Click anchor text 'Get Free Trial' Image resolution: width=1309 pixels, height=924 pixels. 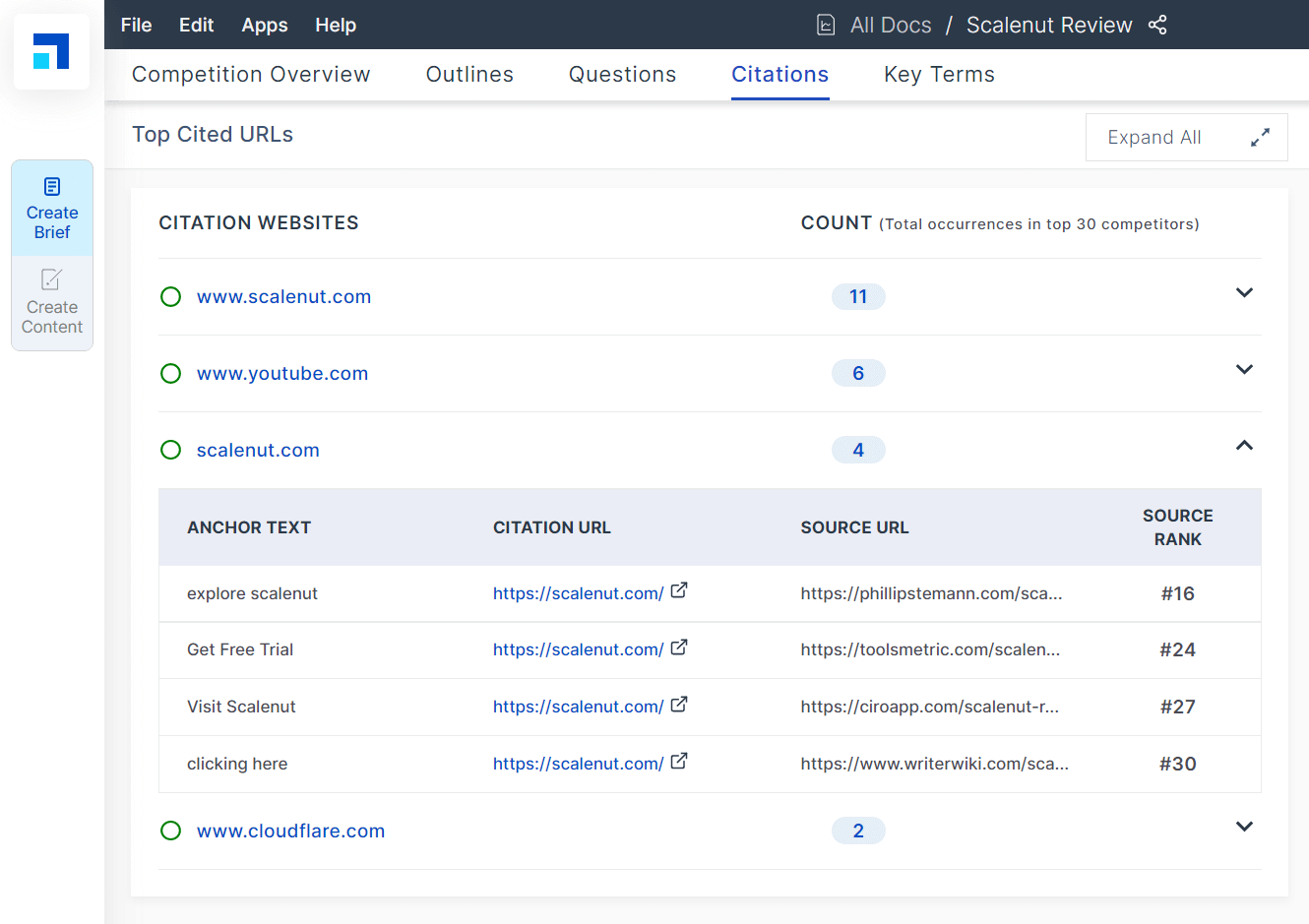click(x=240, y=649)
